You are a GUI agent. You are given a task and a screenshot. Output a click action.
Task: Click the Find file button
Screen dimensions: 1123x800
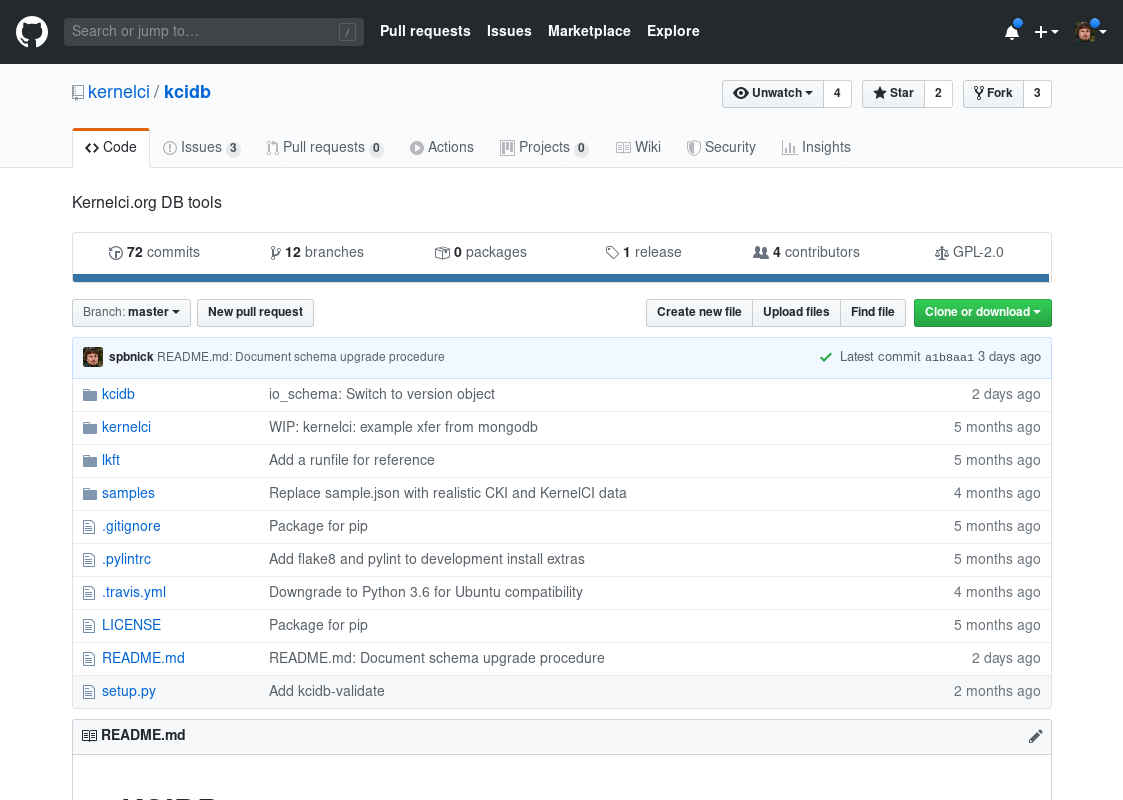coord(873,312)
